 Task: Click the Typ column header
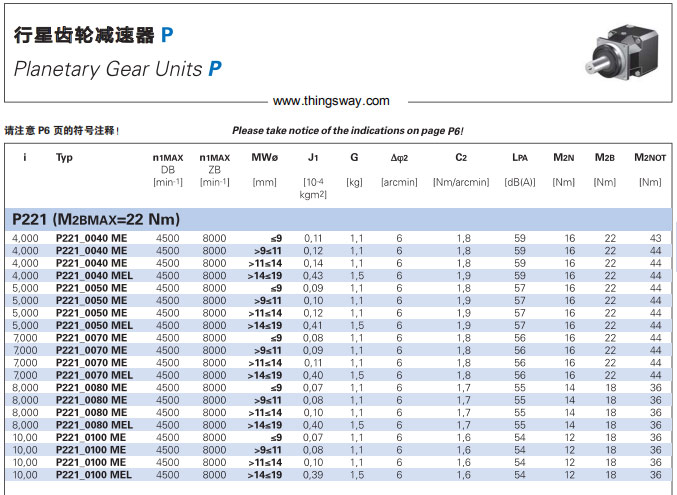coord(65,157)
